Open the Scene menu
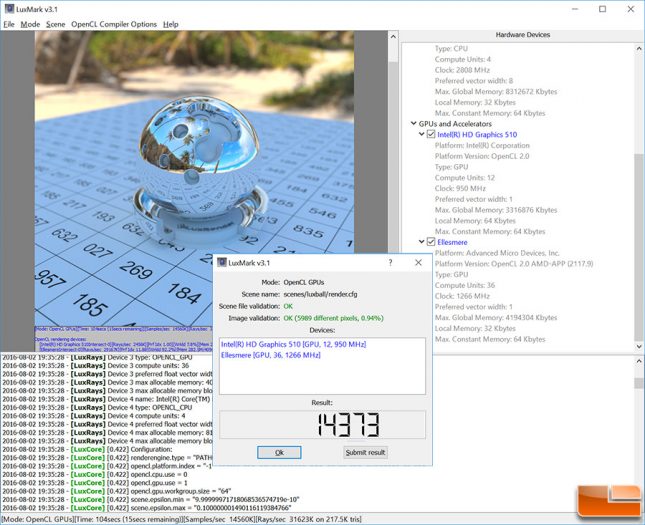This screenshot has width=645, height=525. [56, 24]
